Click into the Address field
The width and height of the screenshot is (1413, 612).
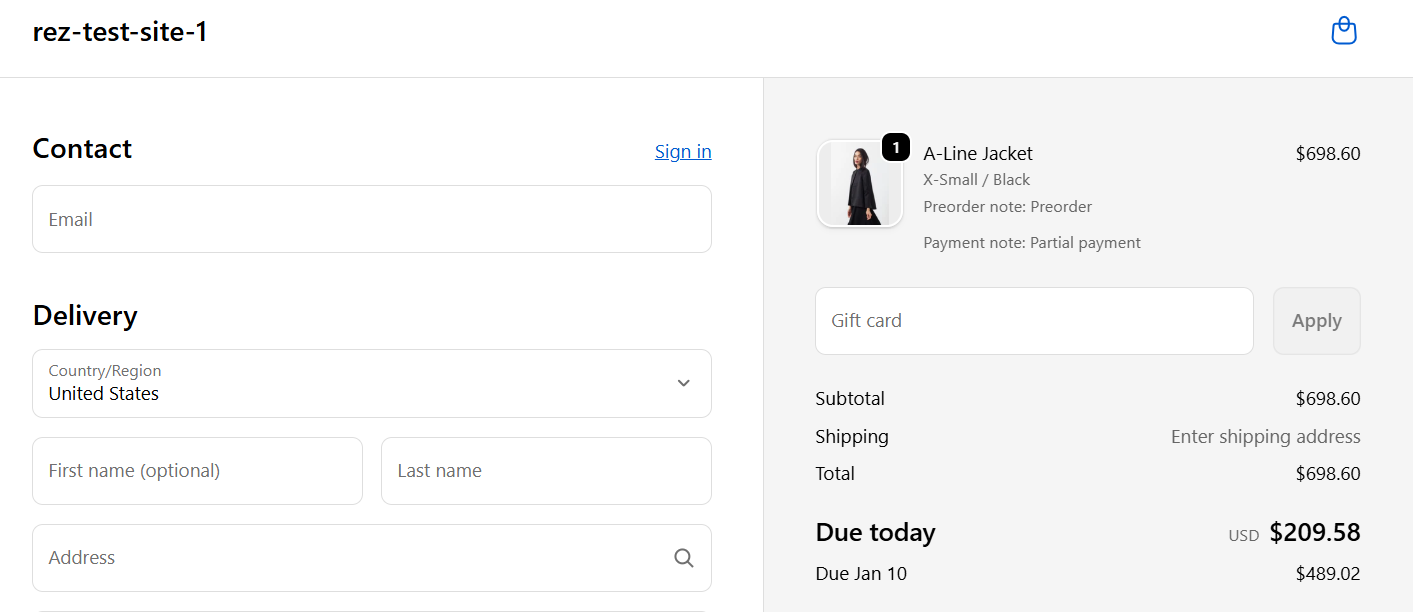(x=350, y=558)
